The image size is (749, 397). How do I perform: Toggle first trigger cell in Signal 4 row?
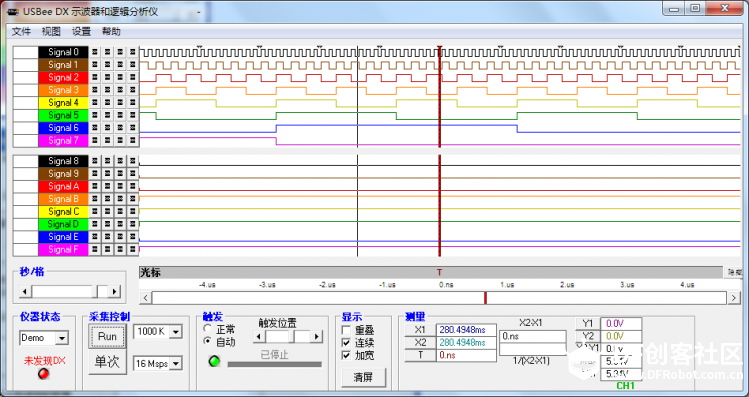coord(95,103)
